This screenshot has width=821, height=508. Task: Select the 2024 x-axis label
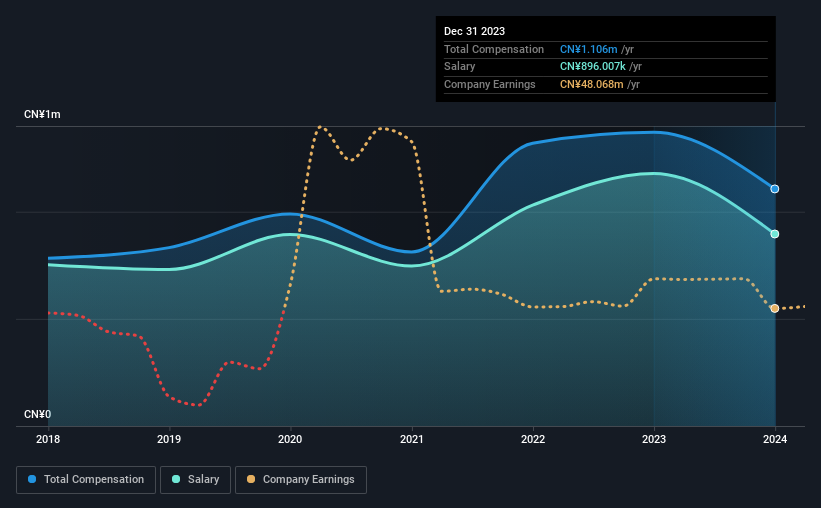(x=775, y=439)
